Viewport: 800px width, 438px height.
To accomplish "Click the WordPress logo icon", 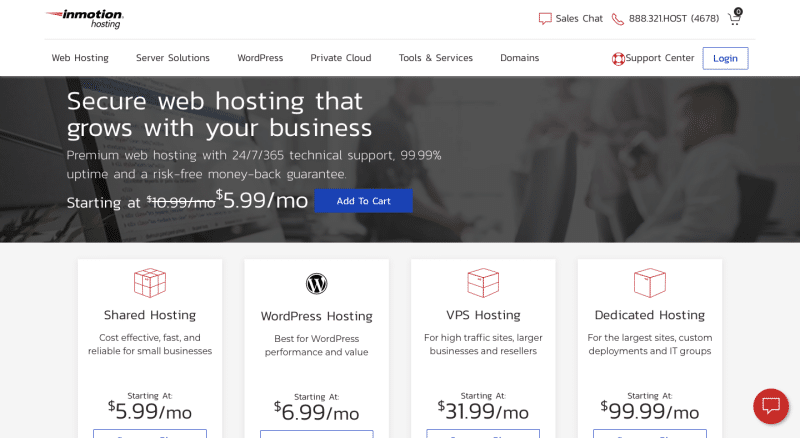I will 316,284.
